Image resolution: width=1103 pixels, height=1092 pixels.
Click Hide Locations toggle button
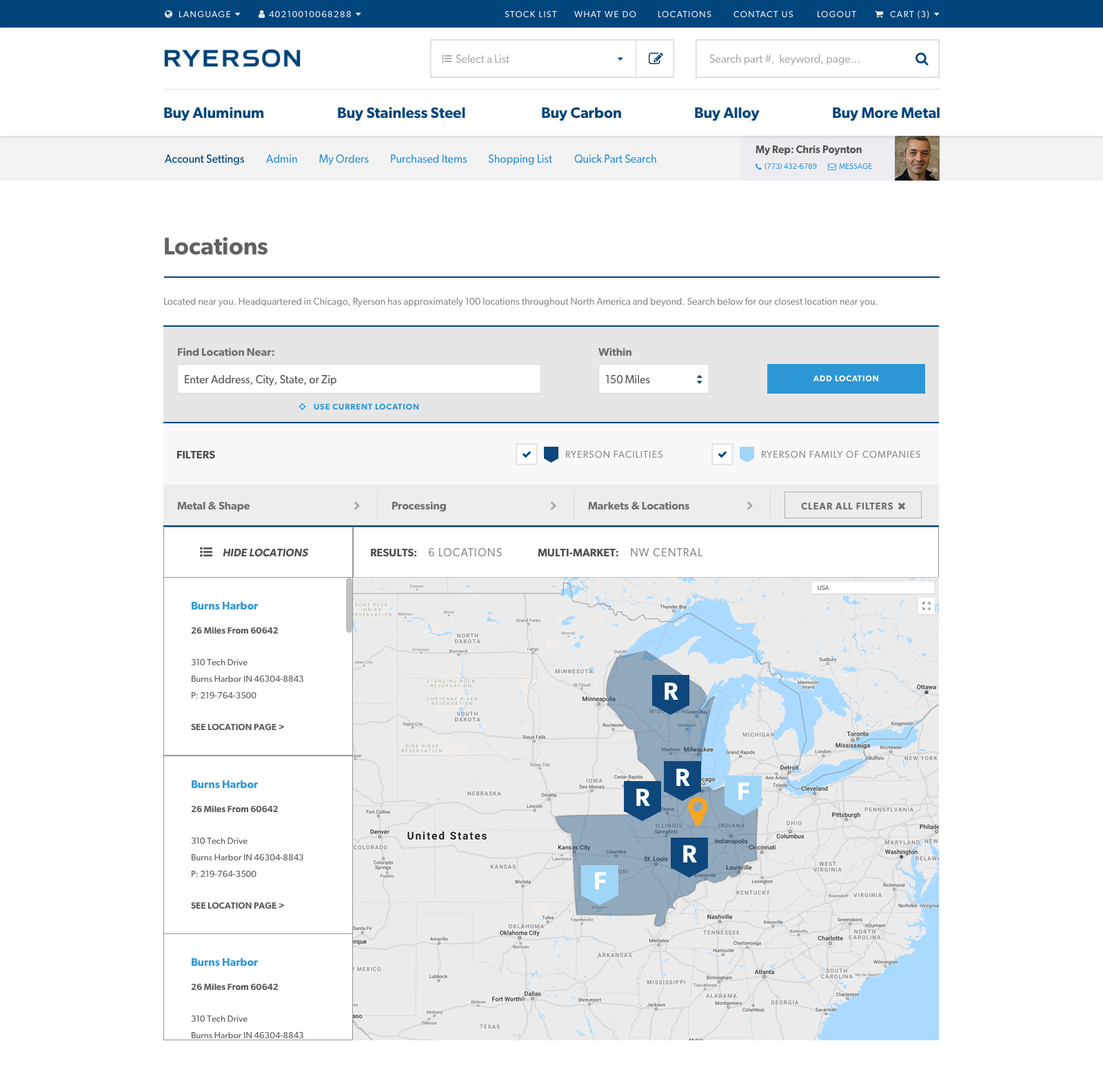click(258, 552)
